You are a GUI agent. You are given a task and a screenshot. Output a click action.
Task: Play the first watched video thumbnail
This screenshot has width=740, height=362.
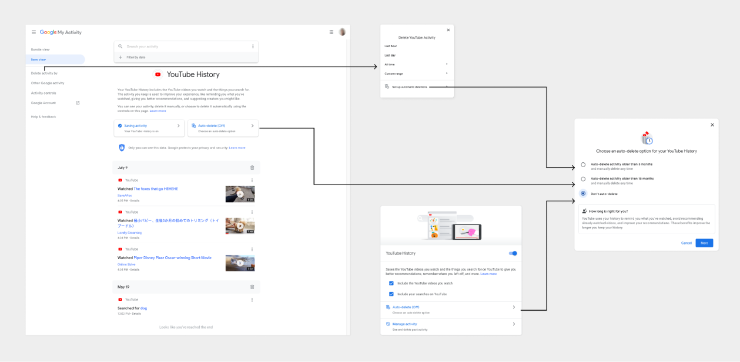tap(240, 194)
